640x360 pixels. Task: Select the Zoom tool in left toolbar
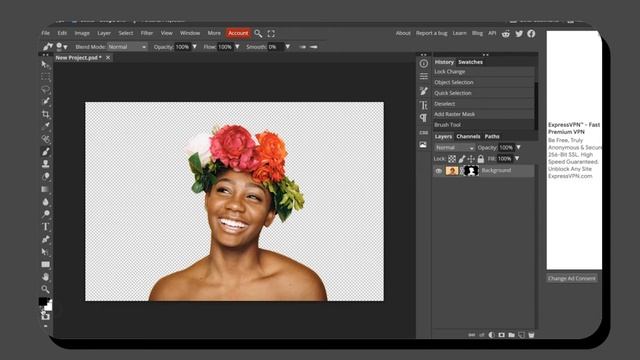(x=45, y=289)
